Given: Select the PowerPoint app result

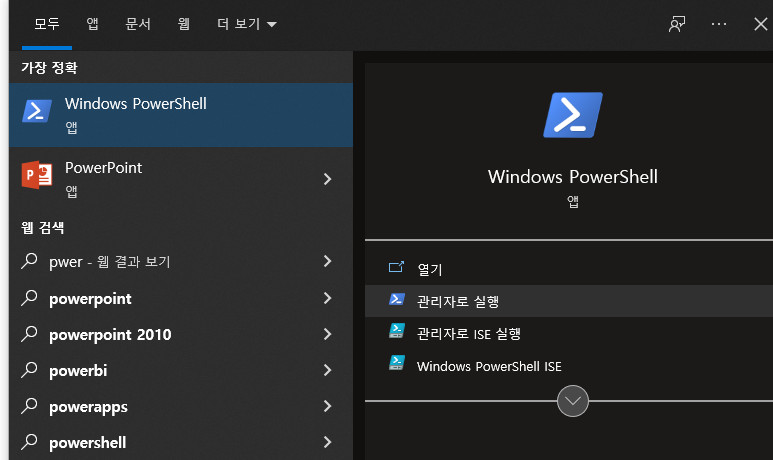Looking at the screenshot, I should (181, 178).
